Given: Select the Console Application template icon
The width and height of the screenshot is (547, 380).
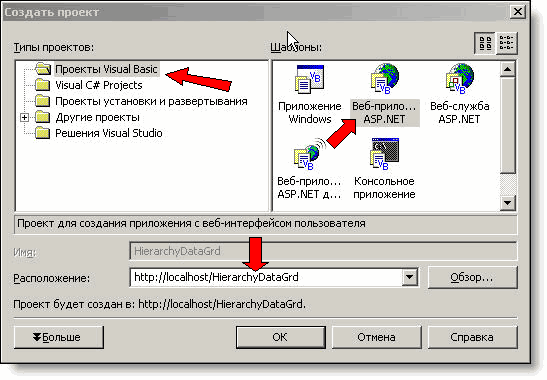Looking at the screenshot, I should click(x=385, y=154).
